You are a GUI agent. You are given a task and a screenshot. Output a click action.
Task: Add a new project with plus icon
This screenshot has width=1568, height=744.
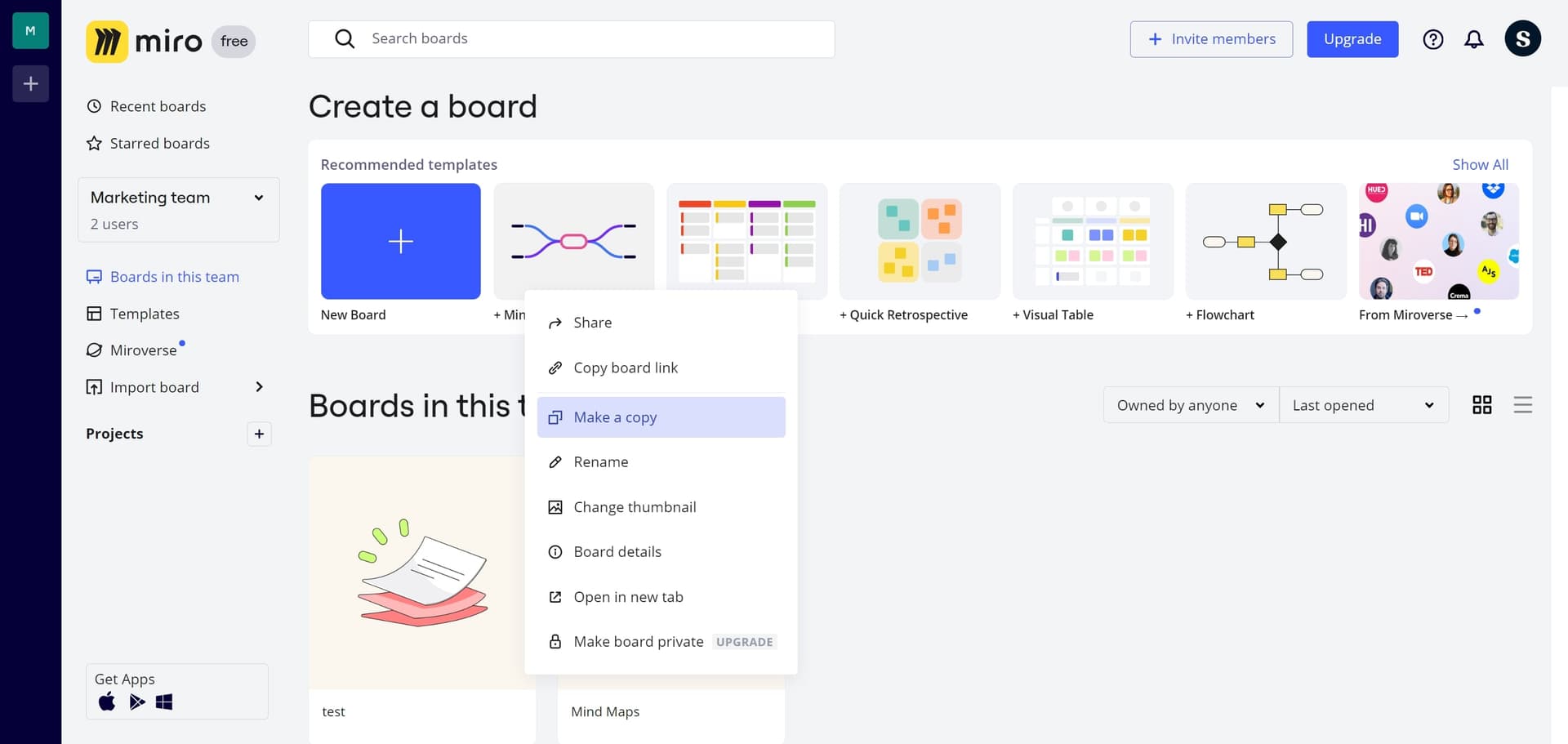[x=259, y=434]
